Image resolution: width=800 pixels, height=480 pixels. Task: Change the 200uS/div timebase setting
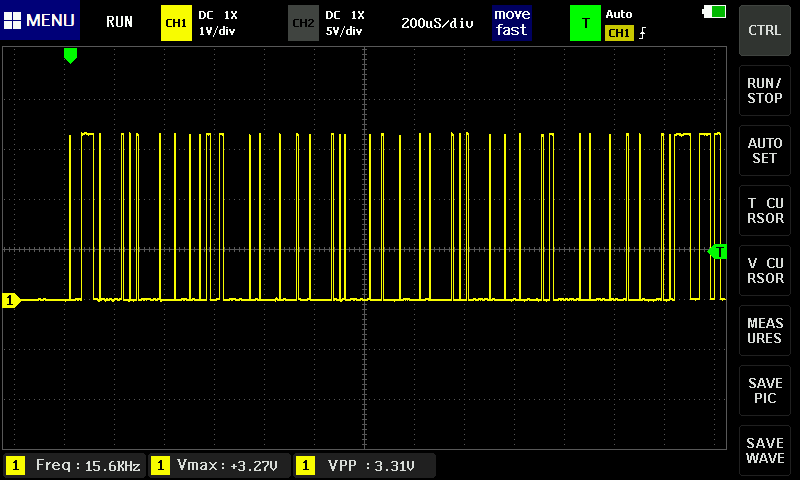click(x=437, y=22)
